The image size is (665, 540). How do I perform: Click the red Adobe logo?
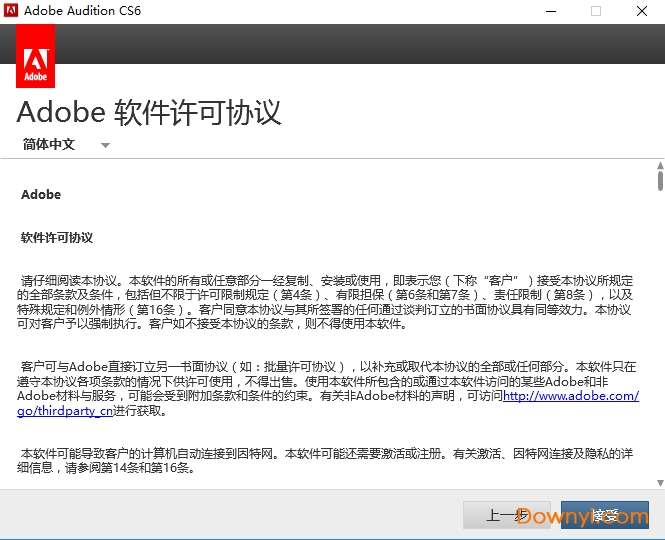(36, 56)
